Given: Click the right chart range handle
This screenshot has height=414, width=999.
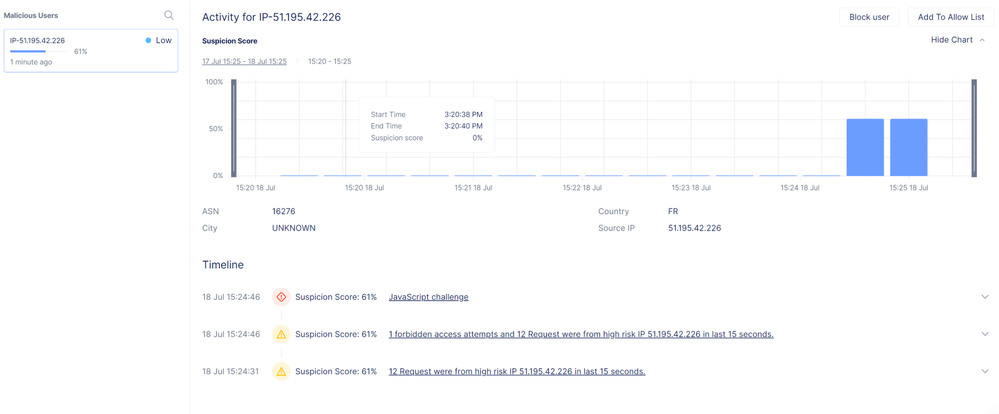Looking at the screenshot, I should (974, 128).
